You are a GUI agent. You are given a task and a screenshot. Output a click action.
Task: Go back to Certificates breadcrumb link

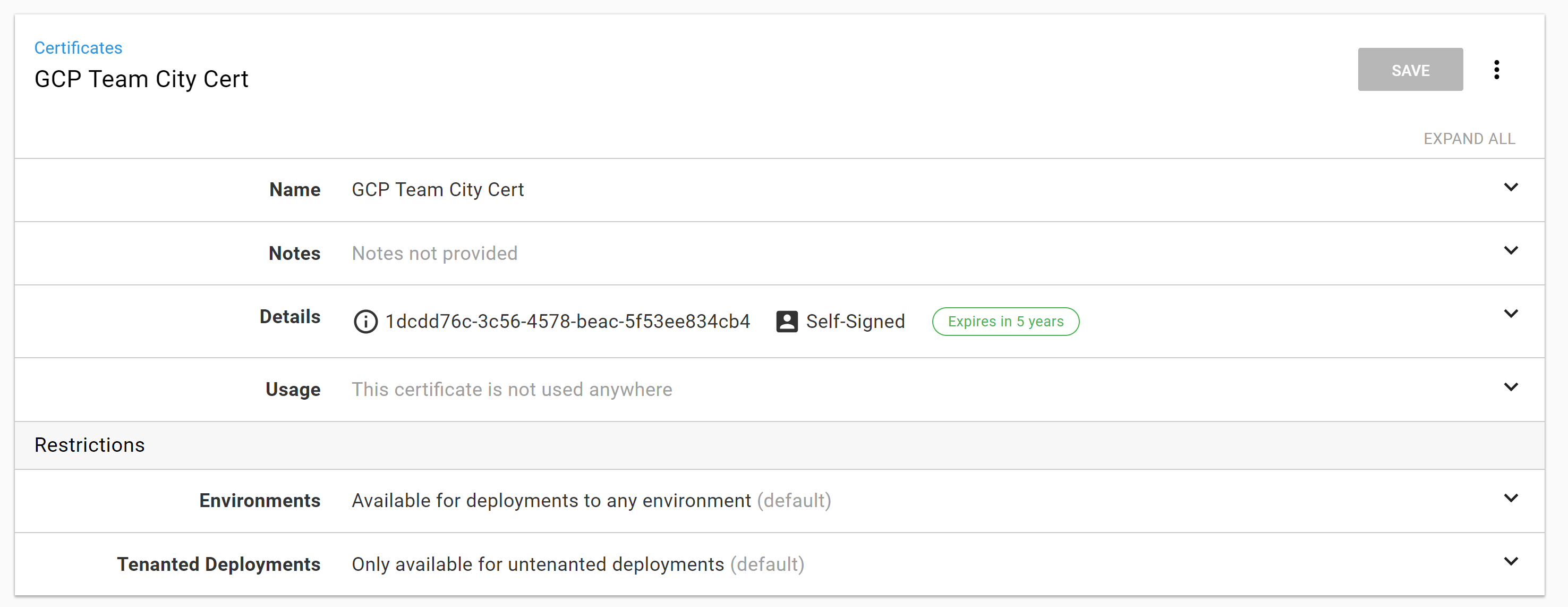78,47
